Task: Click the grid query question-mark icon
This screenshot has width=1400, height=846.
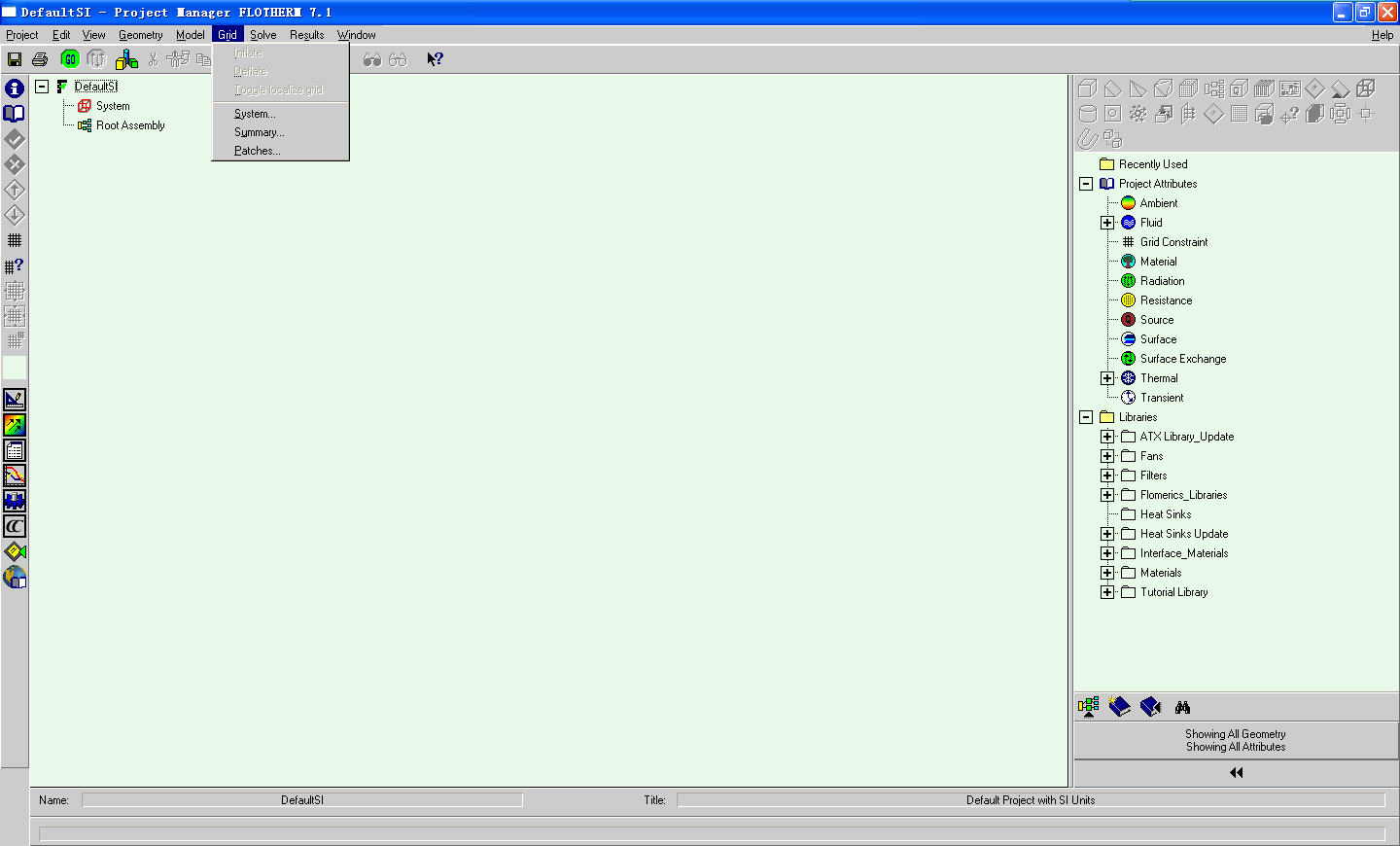Action: pos(15,265)
